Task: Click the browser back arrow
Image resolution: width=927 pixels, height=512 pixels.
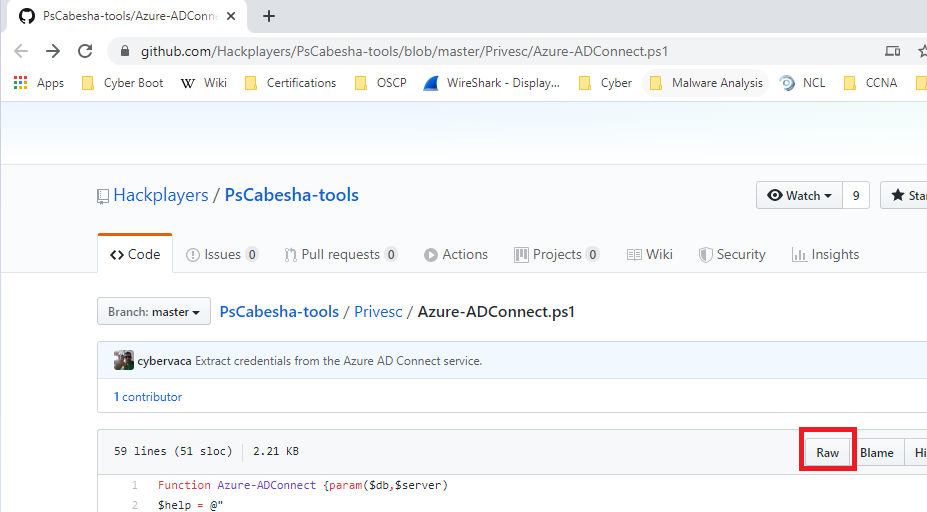Action: click(21, 51)
